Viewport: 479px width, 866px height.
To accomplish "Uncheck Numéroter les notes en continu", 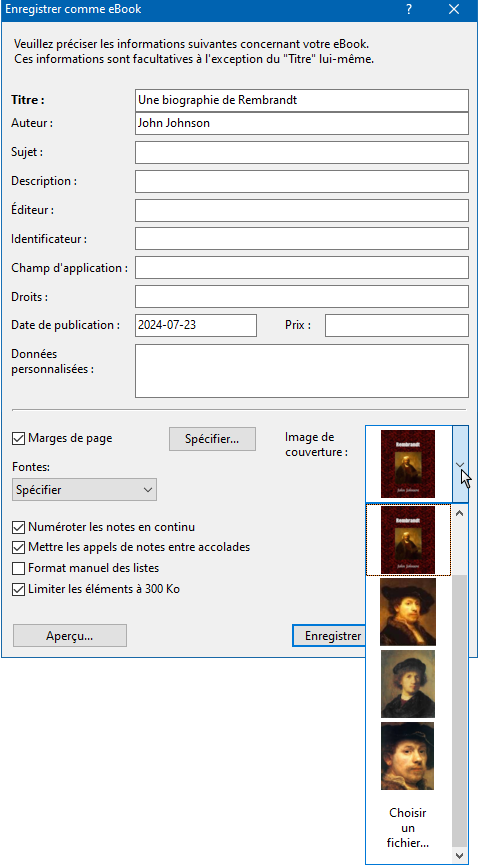I will pos(18,527).
